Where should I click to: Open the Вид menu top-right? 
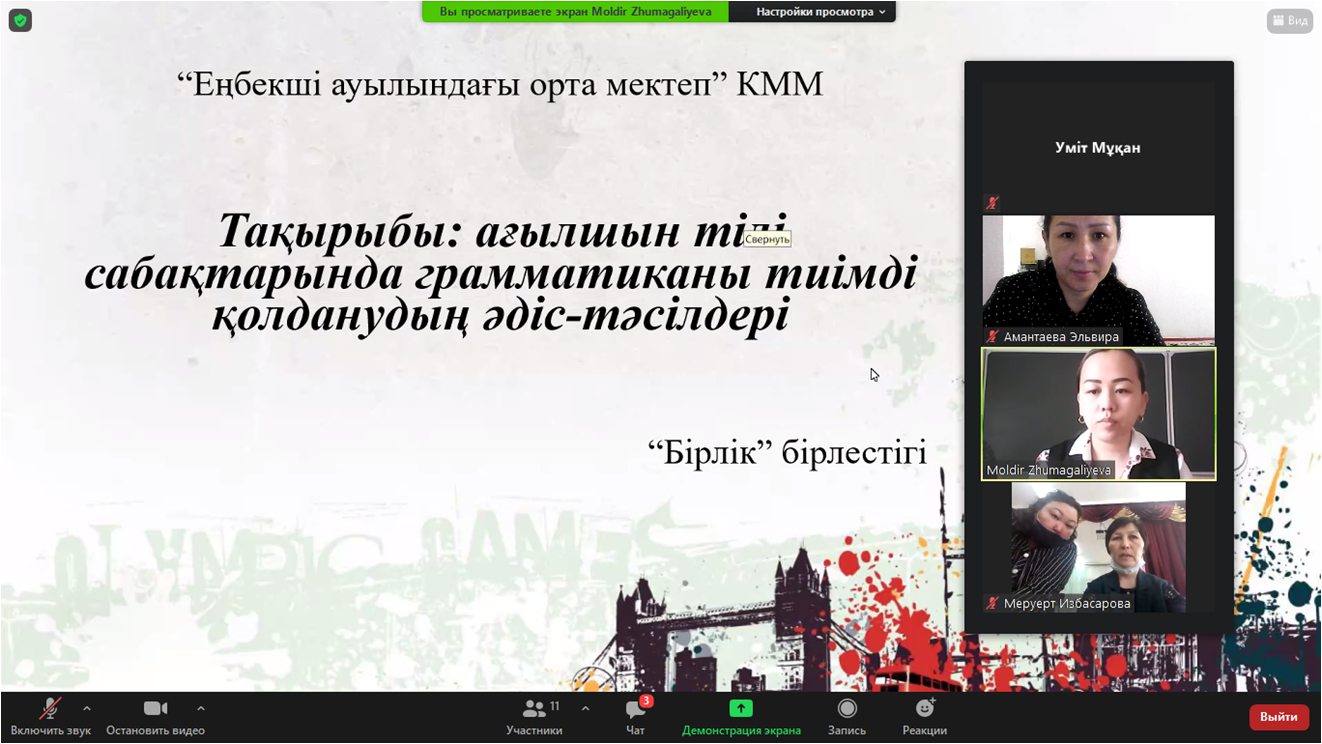1291,20
